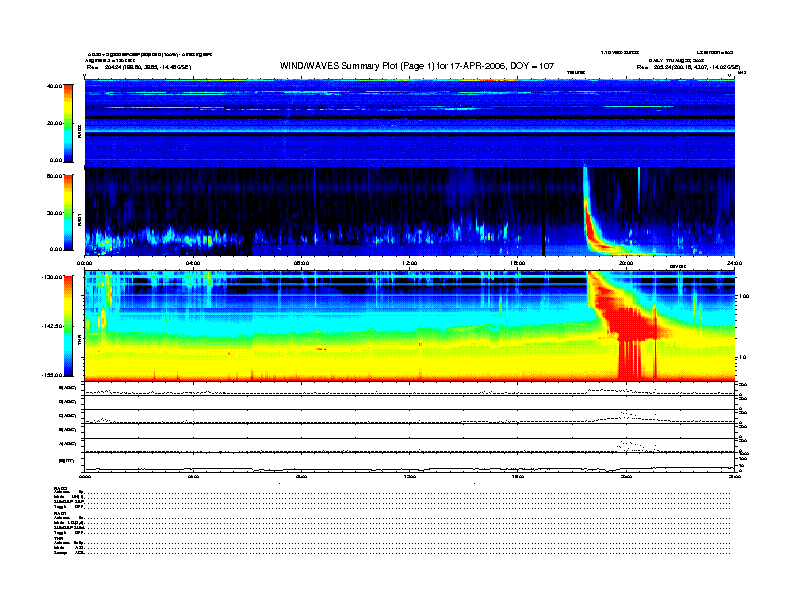The width and height of the screenshot is (792, 612).
Task: Click the 12:00 tick label below RAD1 panel
Action: click(410, 263)
